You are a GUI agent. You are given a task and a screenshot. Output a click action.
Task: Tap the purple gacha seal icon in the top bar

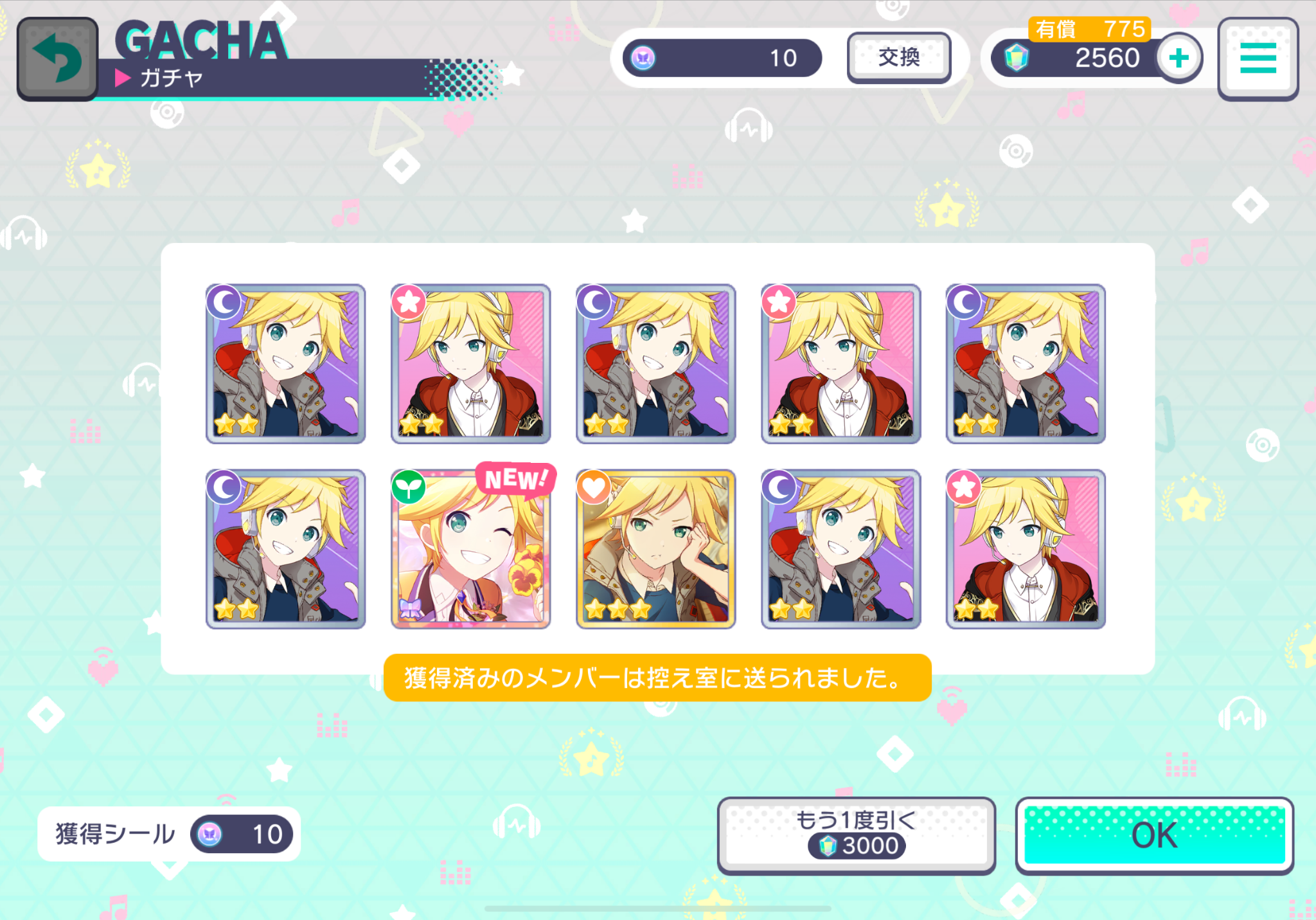coord(643,58)
